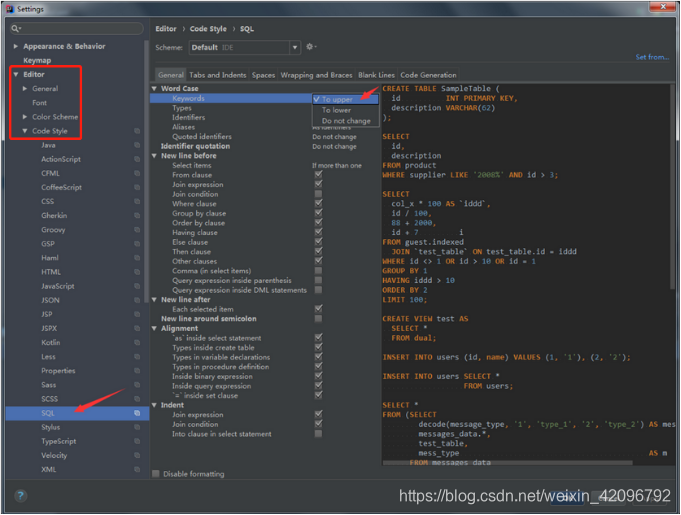Choose To lower from the popup
The image size is (681, 515).
346,110
